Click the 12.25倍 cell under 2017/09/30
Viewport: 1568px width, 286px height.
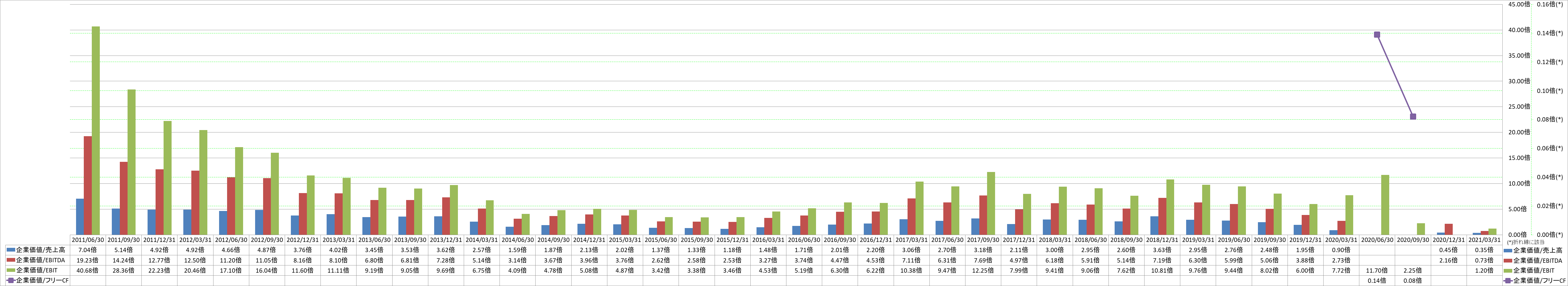click(x=984, y=270)
